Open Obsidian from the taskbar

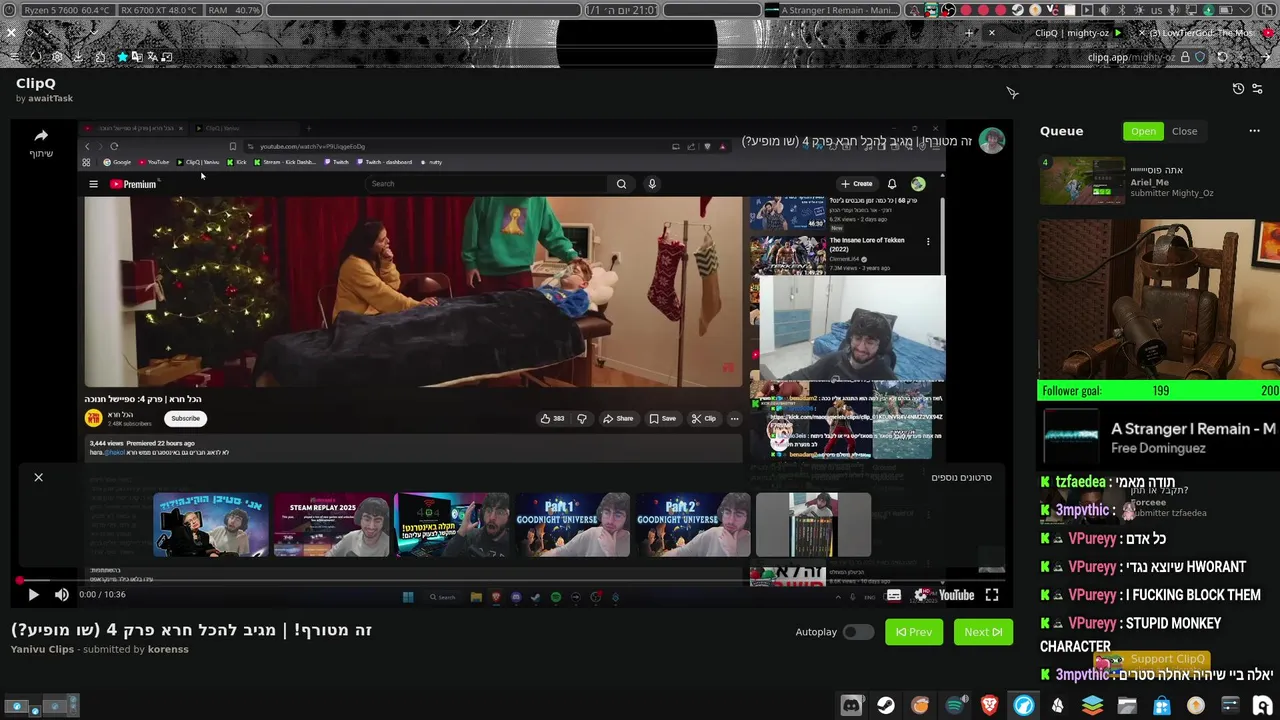pyautogui.click(x=1058, y=705)
